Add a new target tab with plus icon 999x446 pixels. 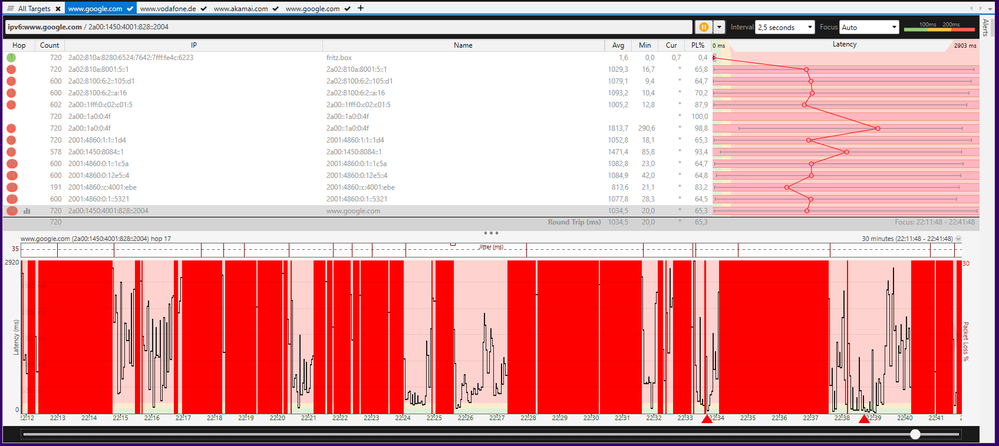[x=361, y=8]
